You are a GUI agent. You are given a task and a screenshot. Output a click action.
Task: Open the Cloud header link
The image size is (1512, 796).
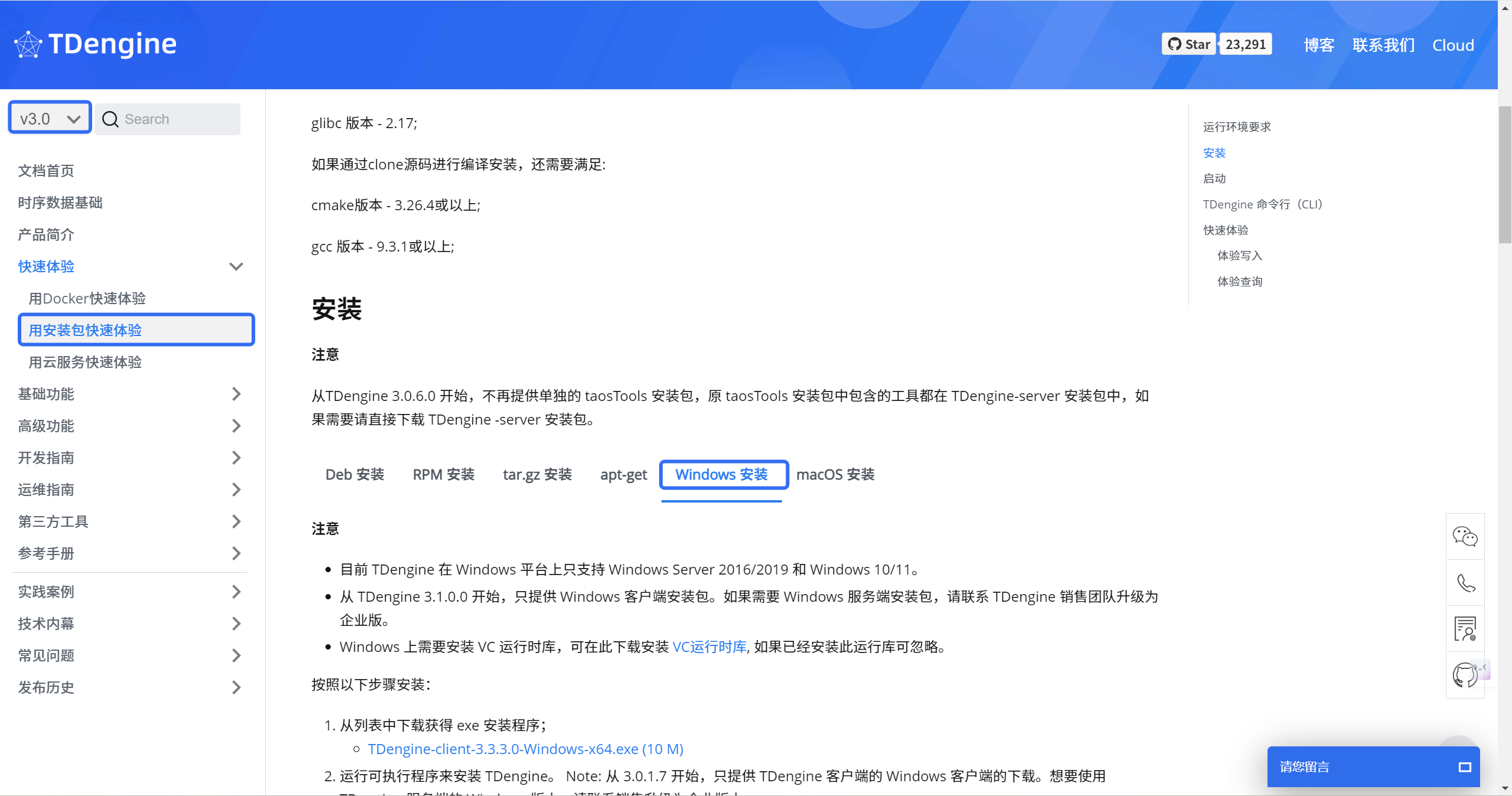(1453, 45)
